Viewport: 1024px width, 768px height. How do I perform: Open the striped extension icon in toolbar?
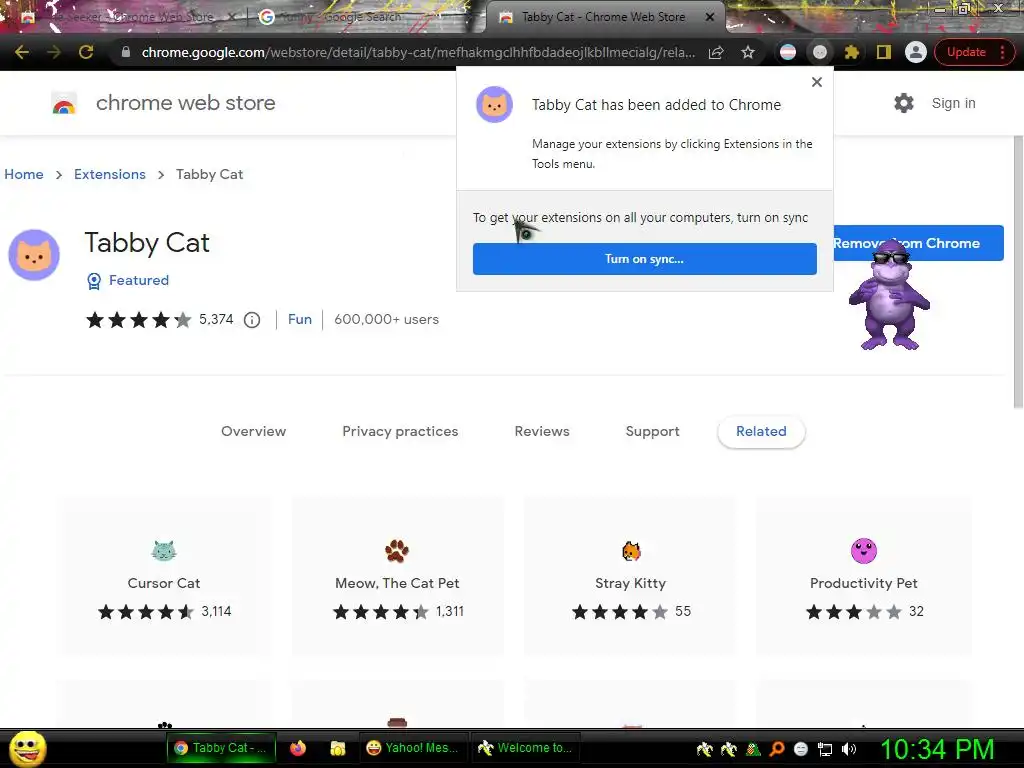[x=788, y=52]
